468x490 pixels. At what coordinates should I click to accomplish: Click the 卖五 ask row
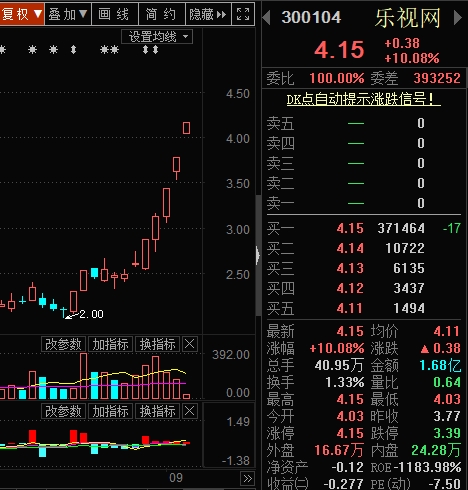(363, 123)
